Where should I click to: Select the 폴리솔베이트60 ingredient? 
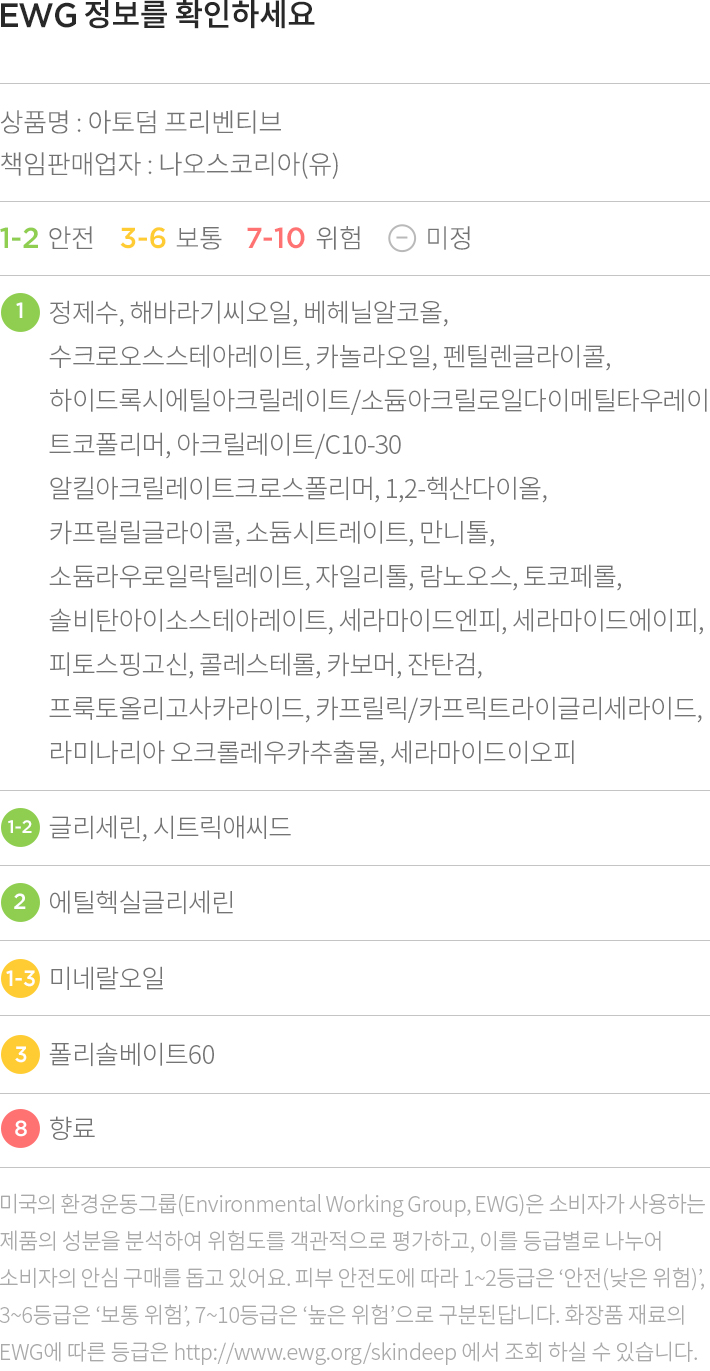click(132, 1054)
